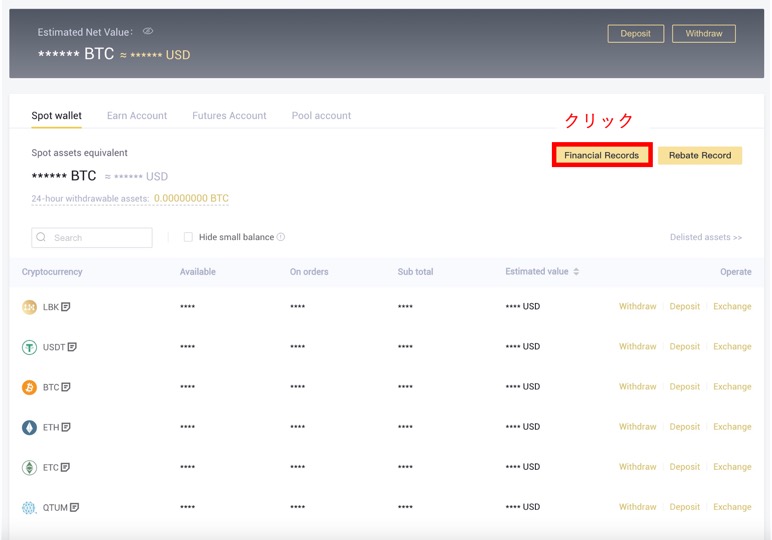Click Deposit in the LBK row
The image size is (772, 540).
pyautogui.click(x=684, y=306)
